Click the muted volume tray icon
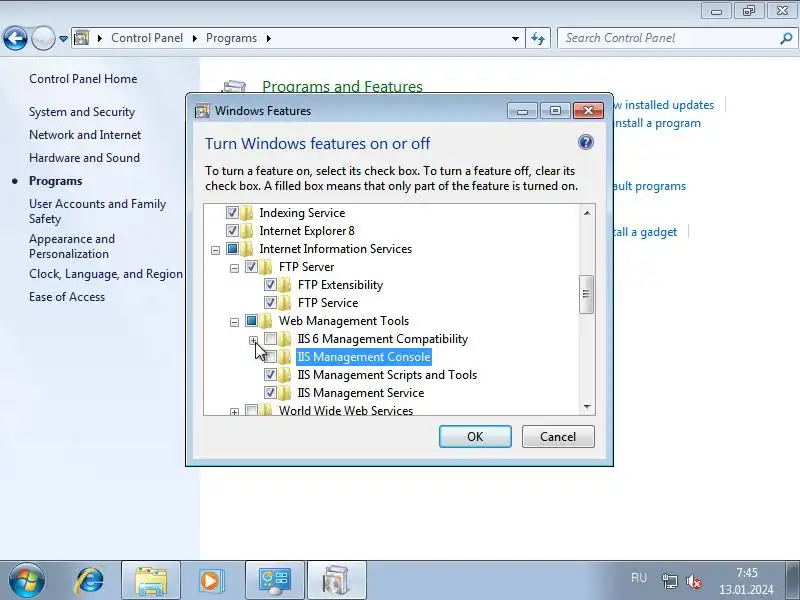 (693, 581)
